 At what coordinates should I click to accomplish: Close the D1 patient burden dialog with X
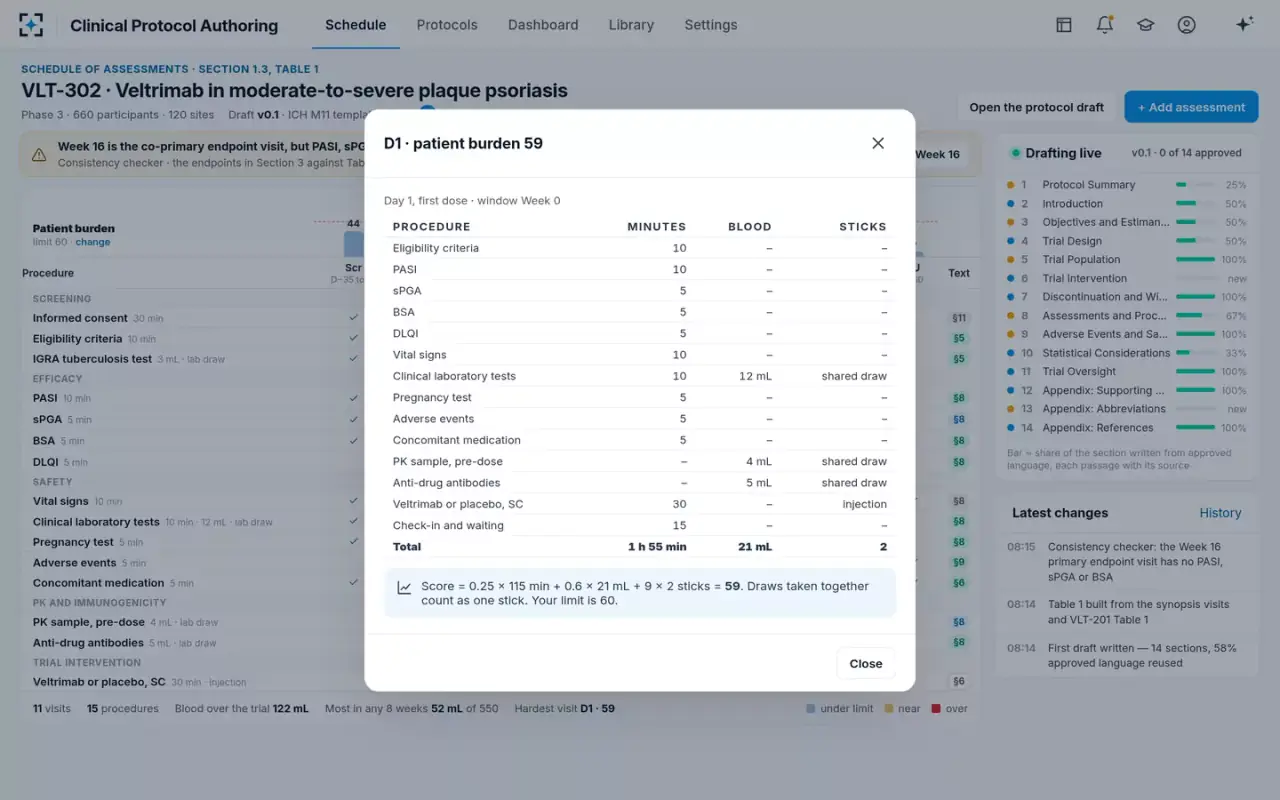click(878, 143)
